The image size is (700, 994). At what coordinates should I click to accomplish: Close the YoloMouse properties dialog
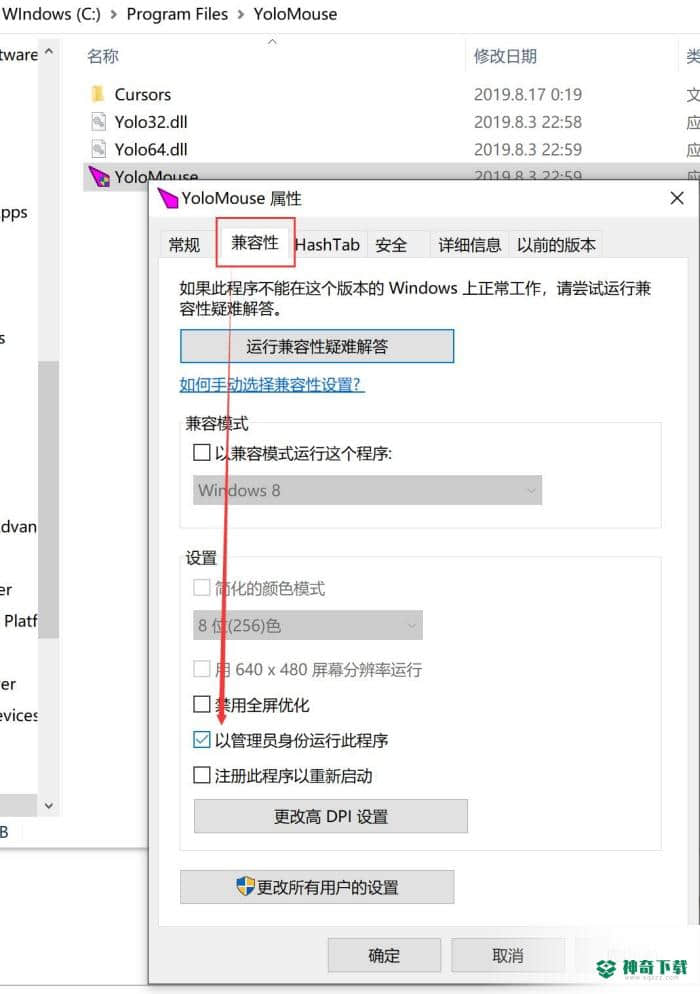677,198
